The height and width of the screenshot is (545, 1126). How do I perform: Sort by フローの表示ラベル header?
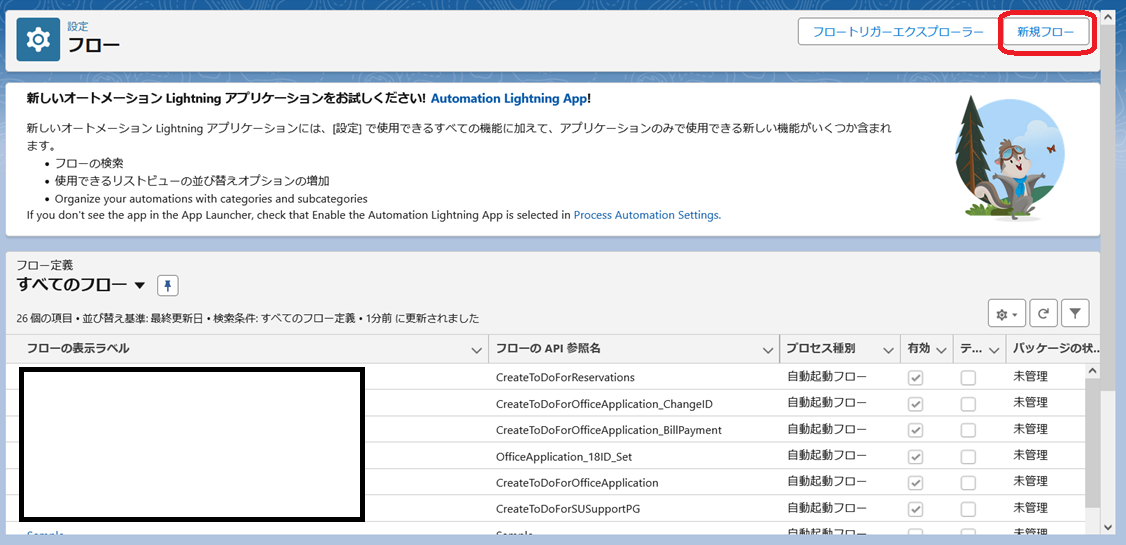click(78, 349)
